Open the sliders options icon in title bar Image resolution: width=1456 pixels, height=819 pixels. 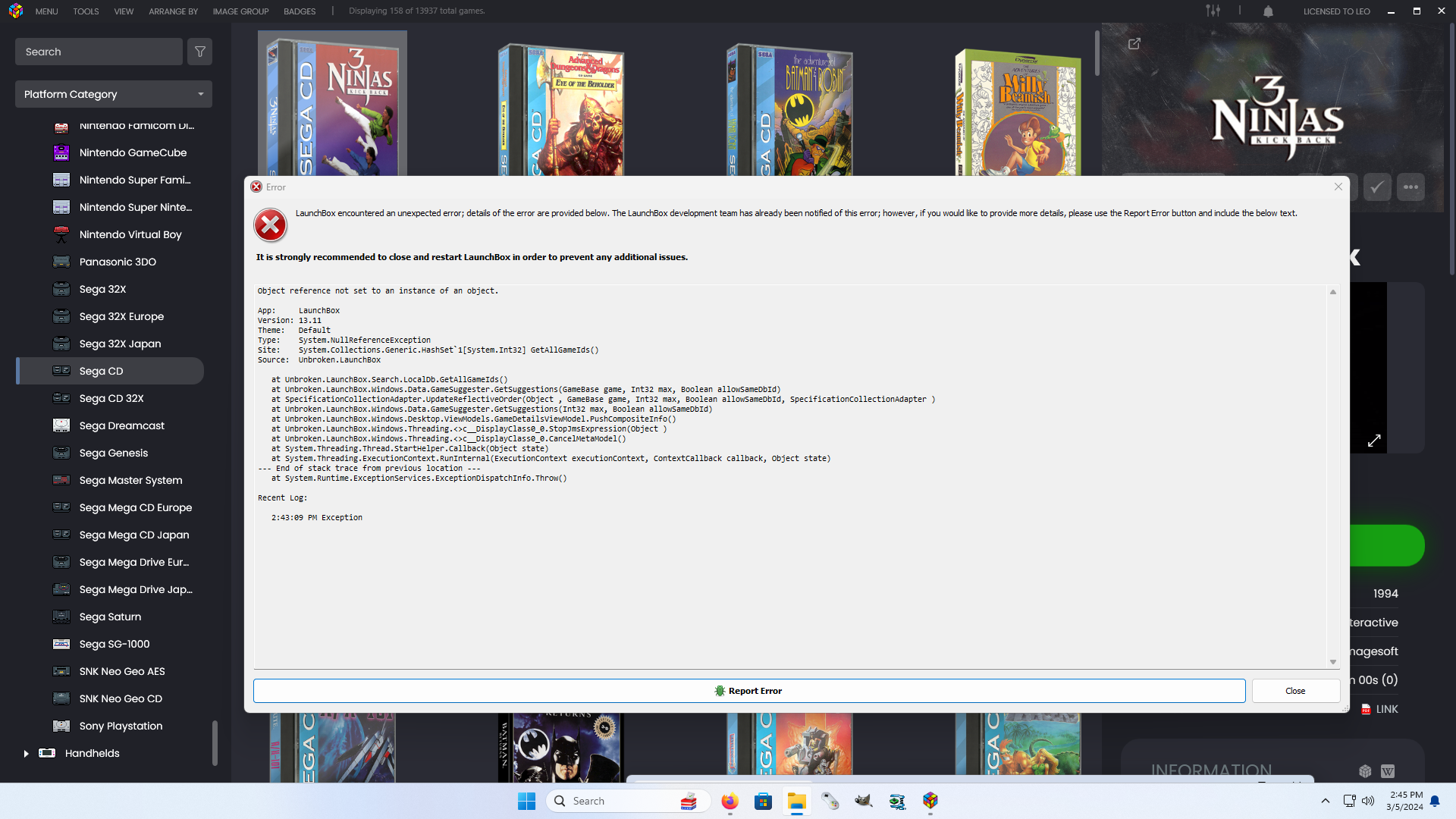click(x=1213, y=11)
